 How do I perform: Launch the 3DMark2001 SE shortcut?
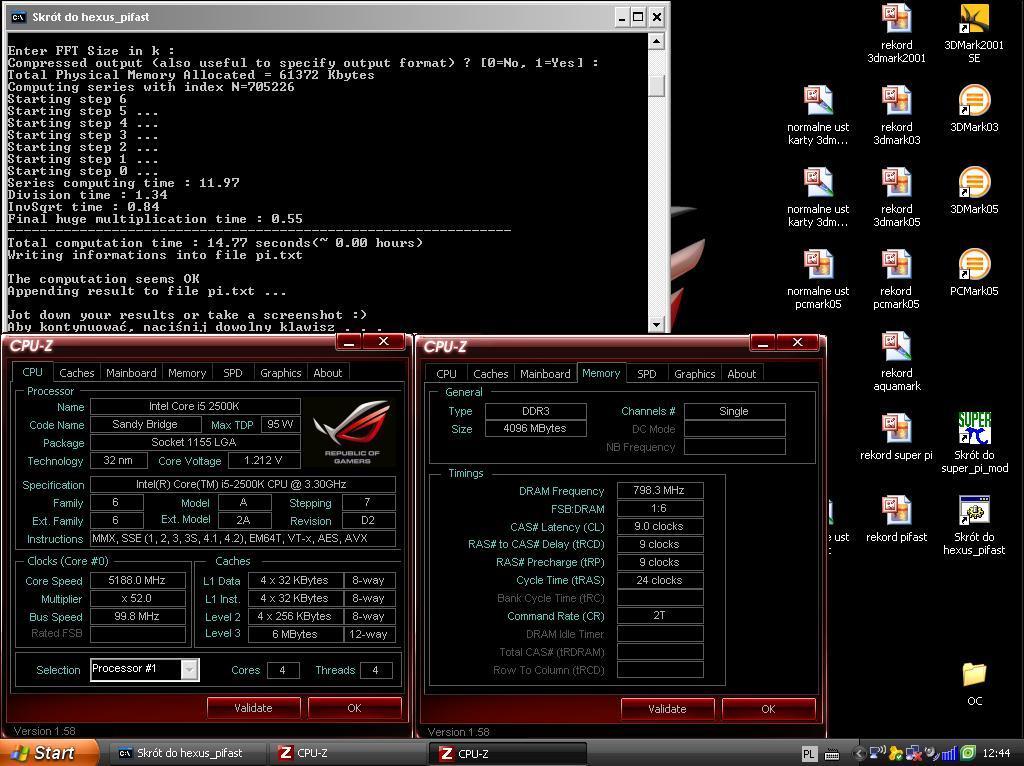974,33
